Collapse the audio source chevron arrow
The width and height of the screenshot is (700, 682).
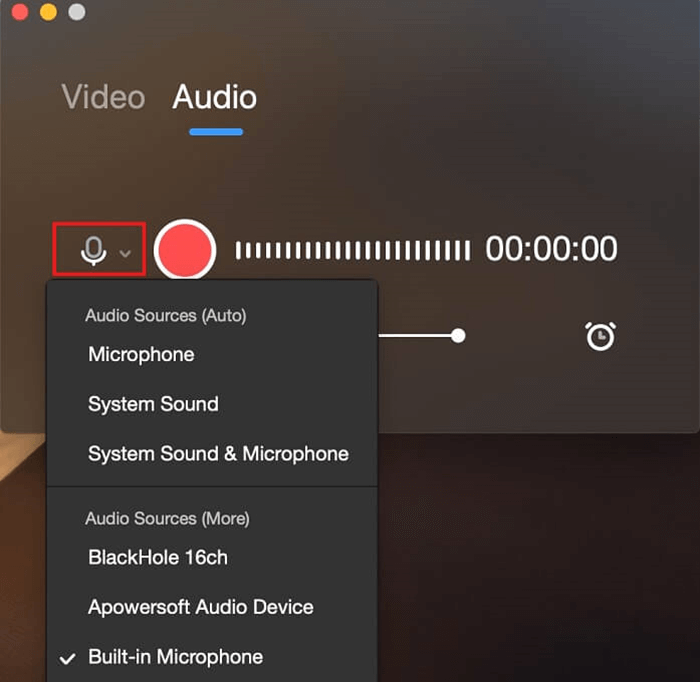coord(125,253)
